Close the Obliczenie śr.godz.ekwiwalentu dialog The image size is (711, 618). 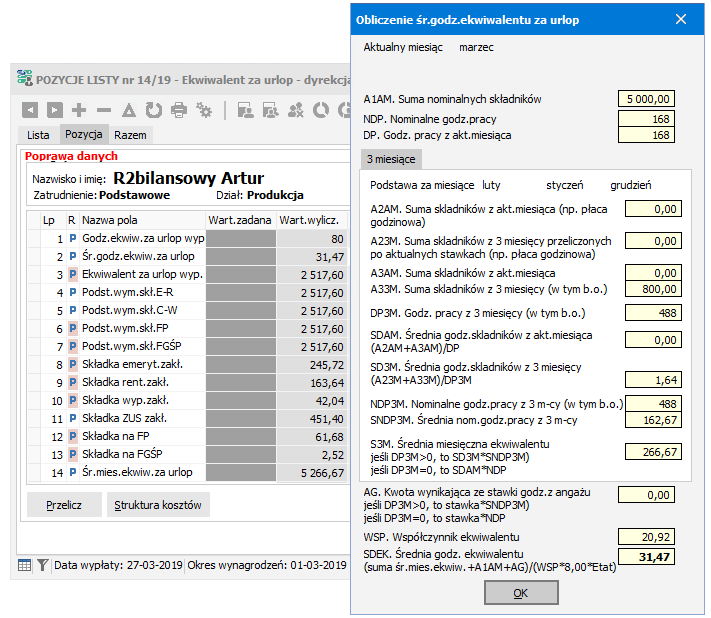(681, 19)
